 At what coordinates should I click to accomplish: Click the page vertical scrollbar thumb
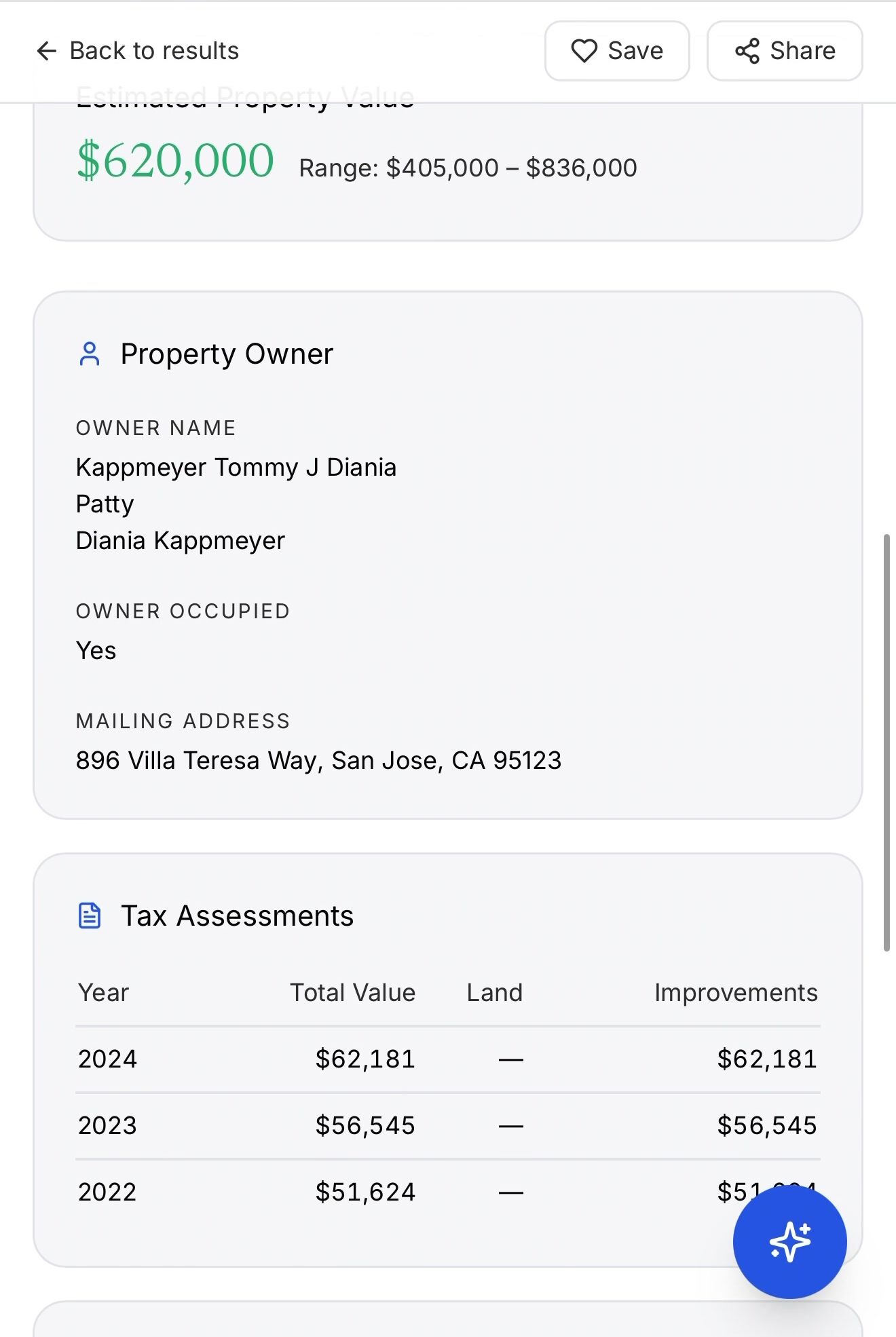(886, 743)
